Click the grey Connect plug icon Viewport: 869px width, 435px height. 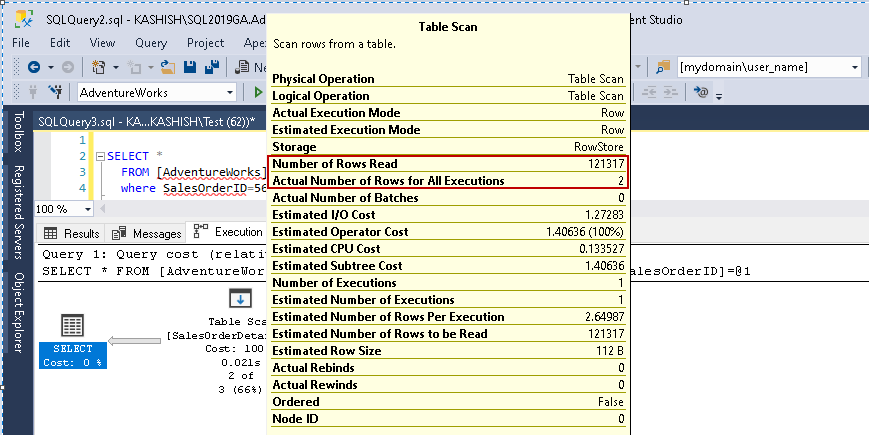click(x=33, y=92)
